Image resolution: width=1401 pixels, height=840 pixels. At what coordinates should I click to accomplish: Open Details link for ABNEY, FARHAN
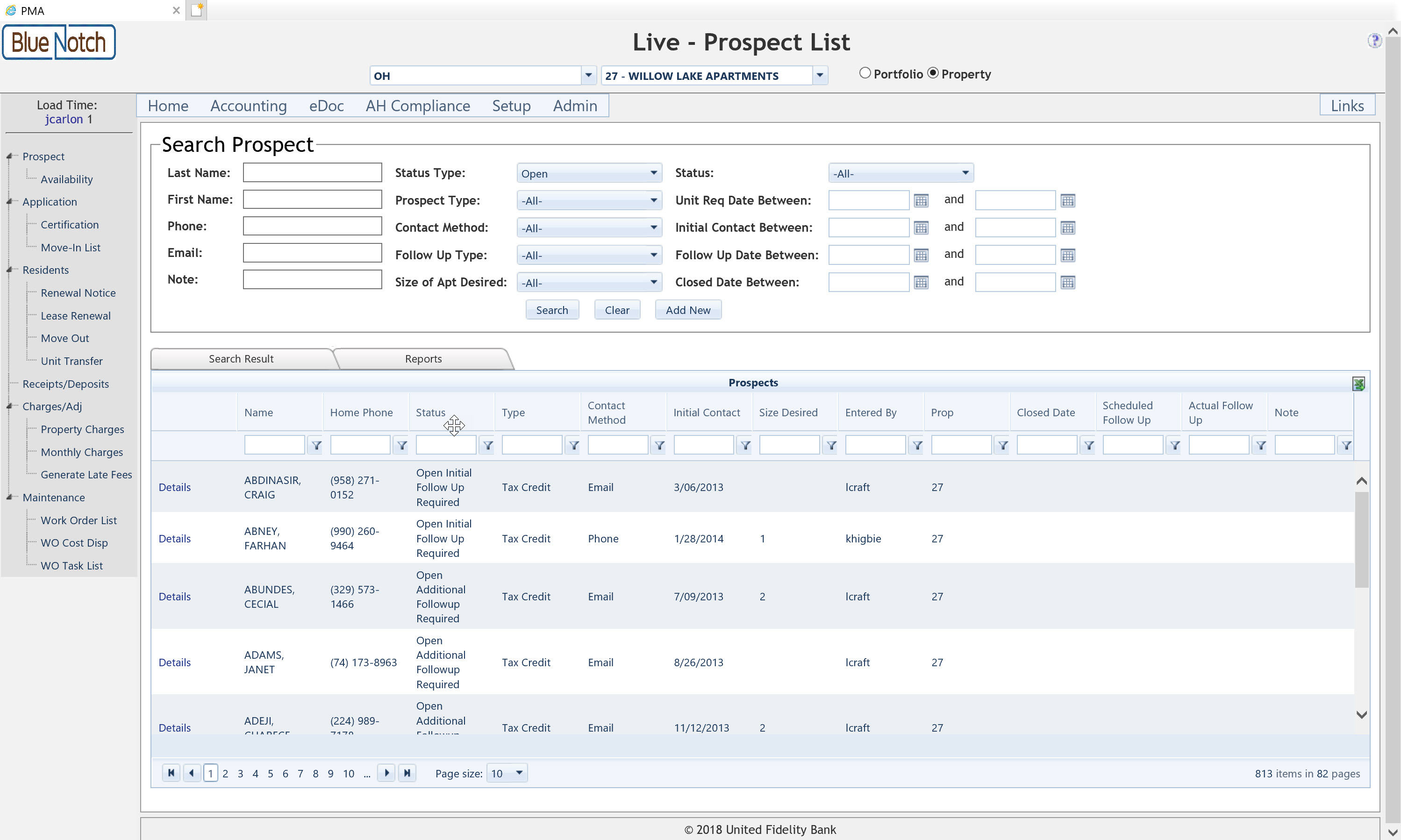[174, 538]
